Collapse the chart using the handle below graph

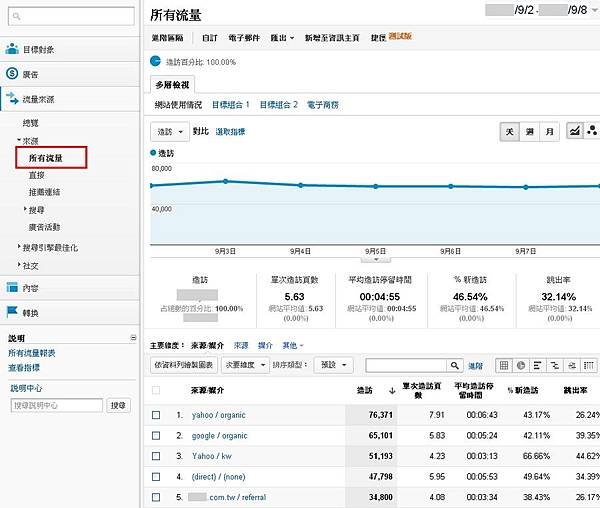coord(376,260)
